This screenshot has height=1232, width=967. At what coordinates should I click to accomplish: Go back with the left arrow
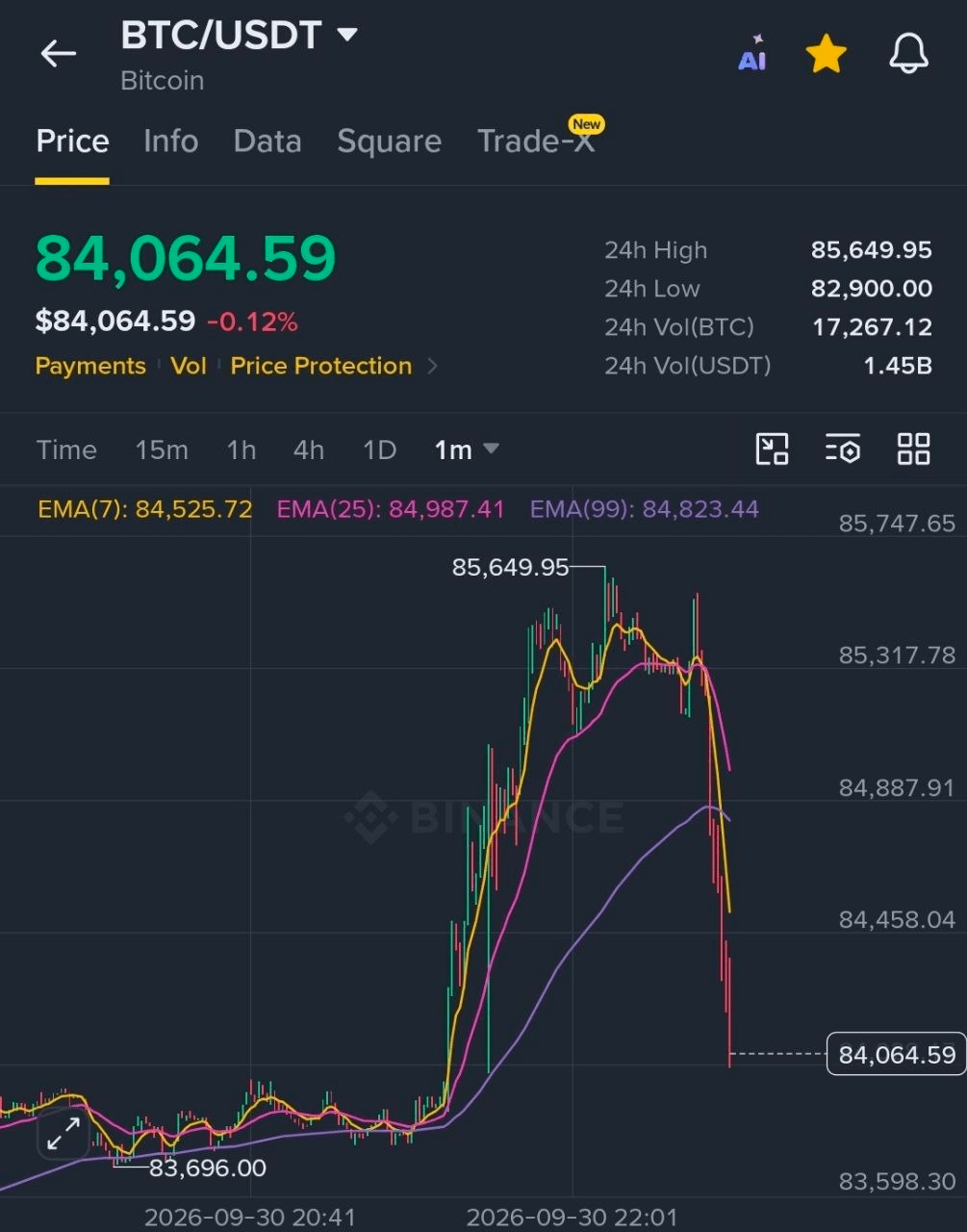[58, 54]
